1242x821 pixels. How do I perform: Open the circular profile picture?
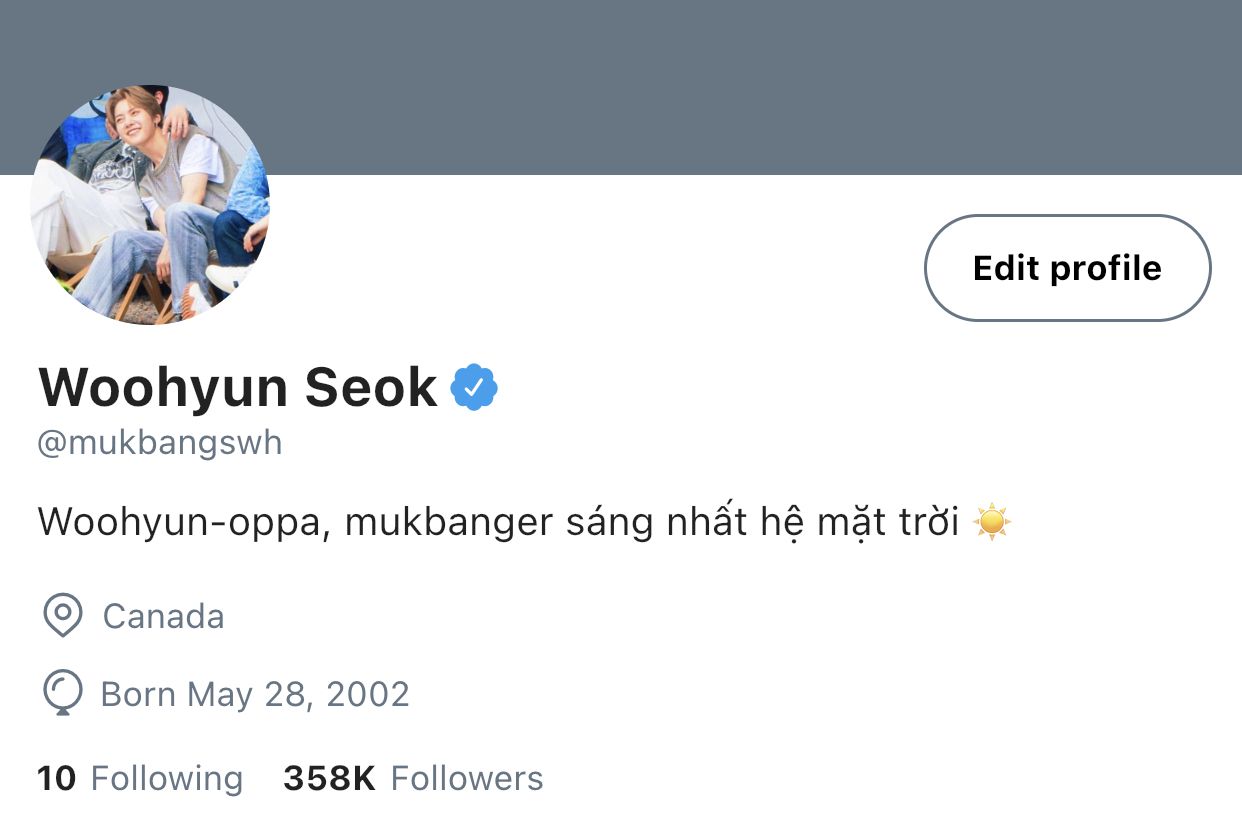tap(150, 205)
